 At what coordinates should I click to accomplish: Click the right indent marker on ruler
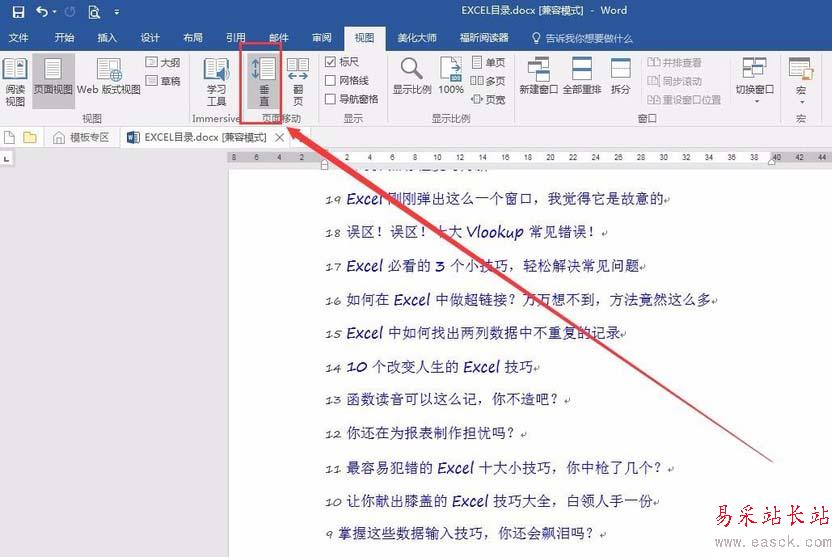(772, 161)
